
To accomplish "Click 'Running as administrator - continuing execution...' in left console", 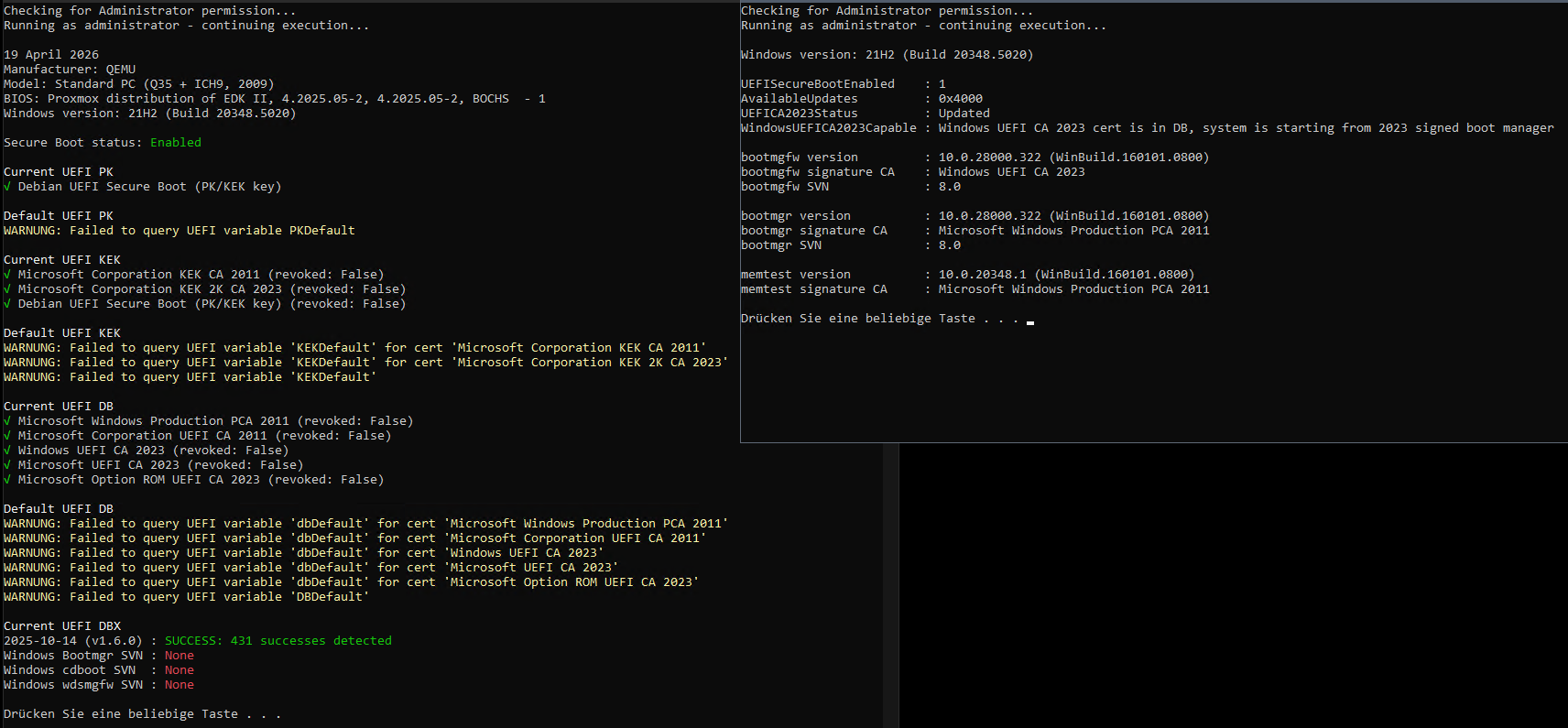I will tap(187, 26).
